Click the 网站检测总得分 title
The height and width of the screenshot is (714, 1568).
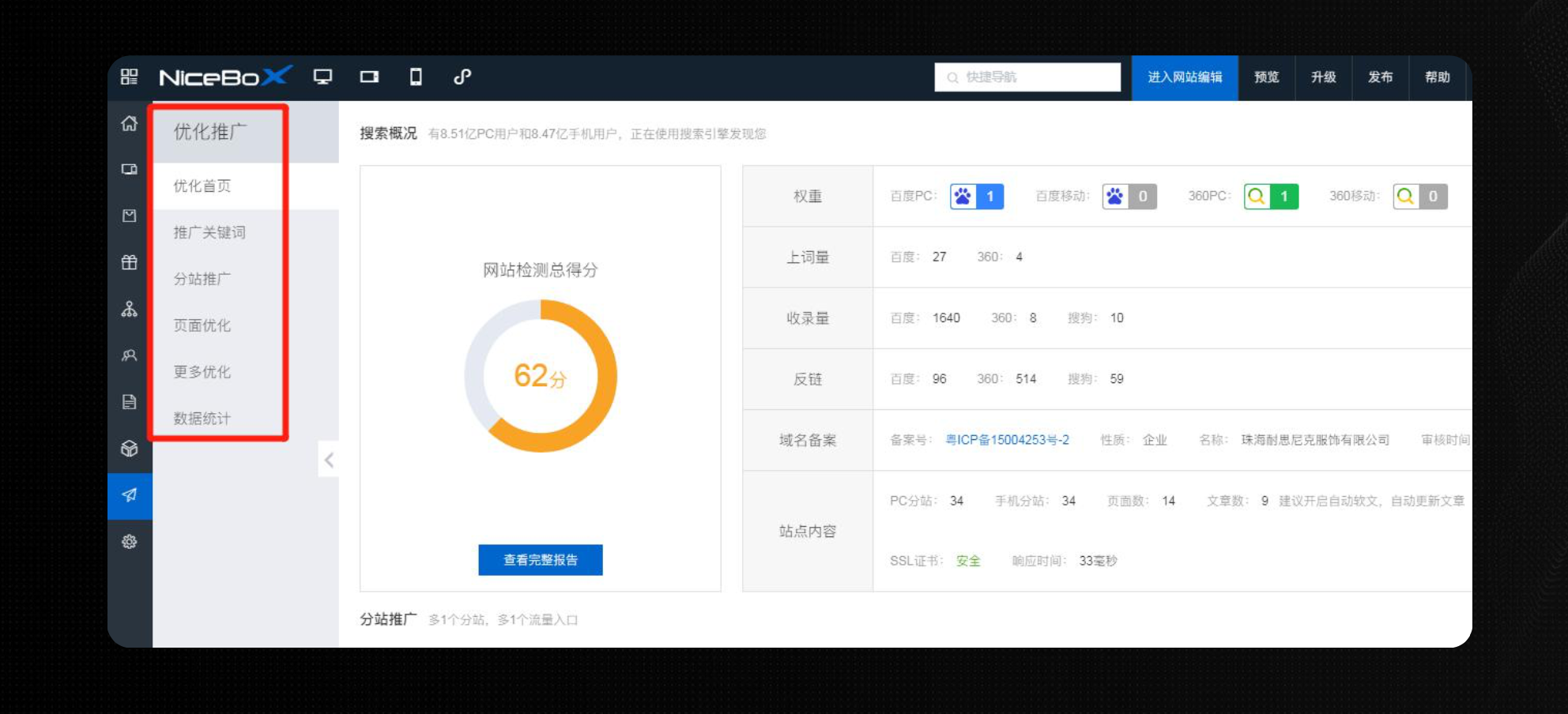541,270
